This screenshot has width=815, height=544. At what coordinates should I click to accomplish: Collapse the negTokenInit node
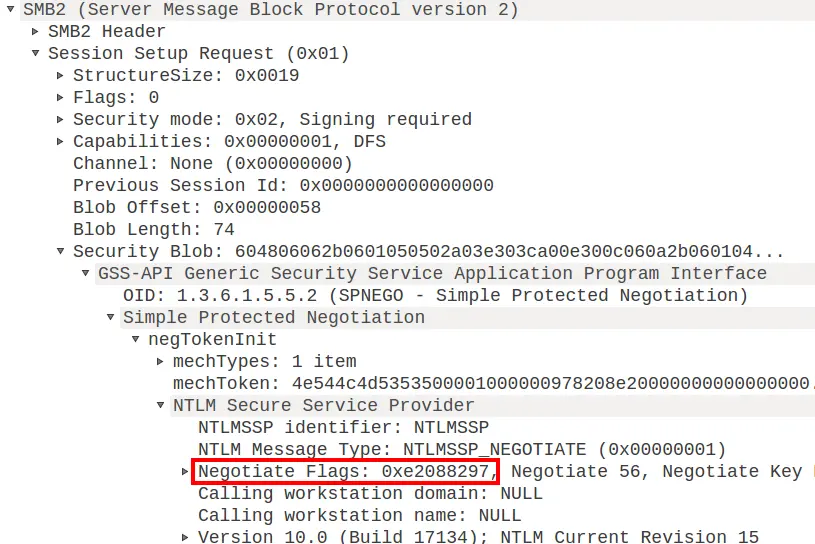point(136,340)
